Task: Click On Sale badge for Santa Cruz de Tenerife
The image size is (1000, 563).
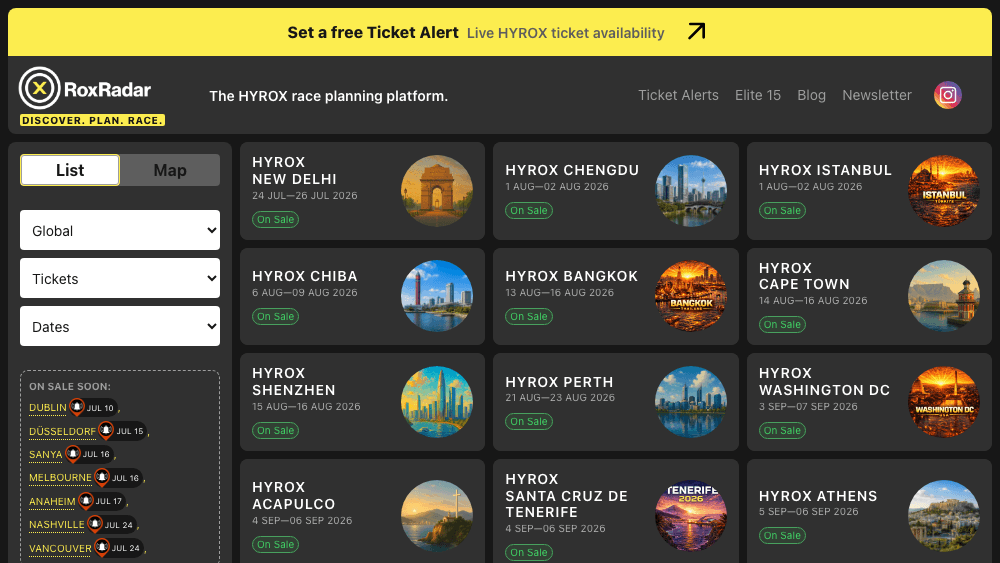Action: (529, 552)
